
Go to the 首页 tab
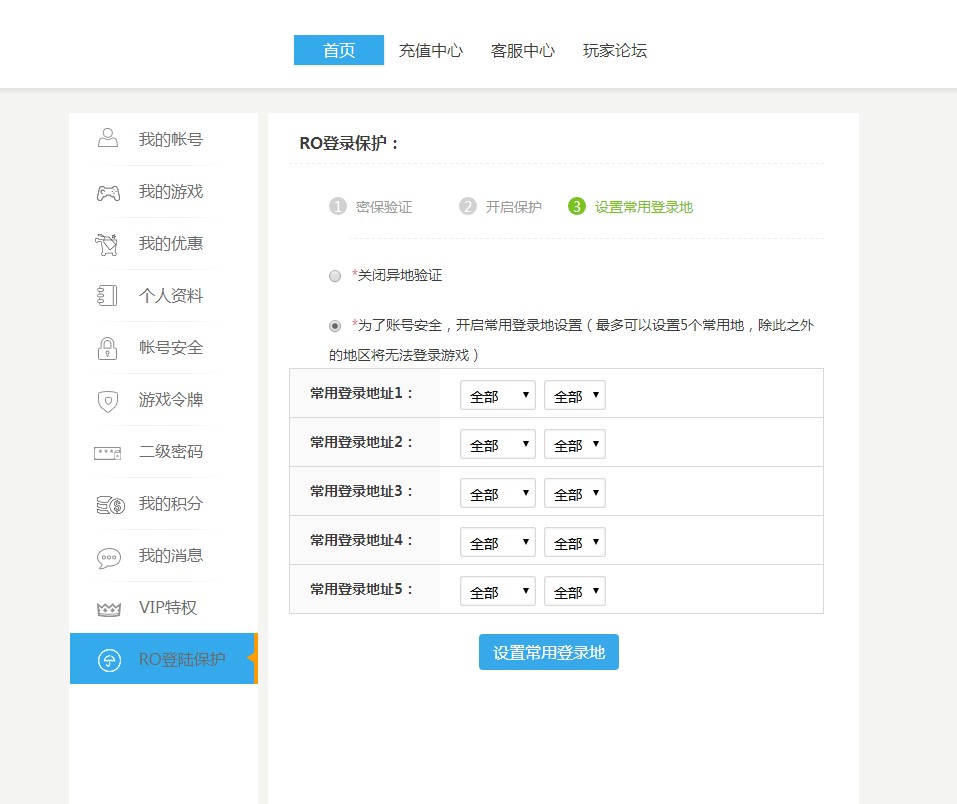(339, 50)
